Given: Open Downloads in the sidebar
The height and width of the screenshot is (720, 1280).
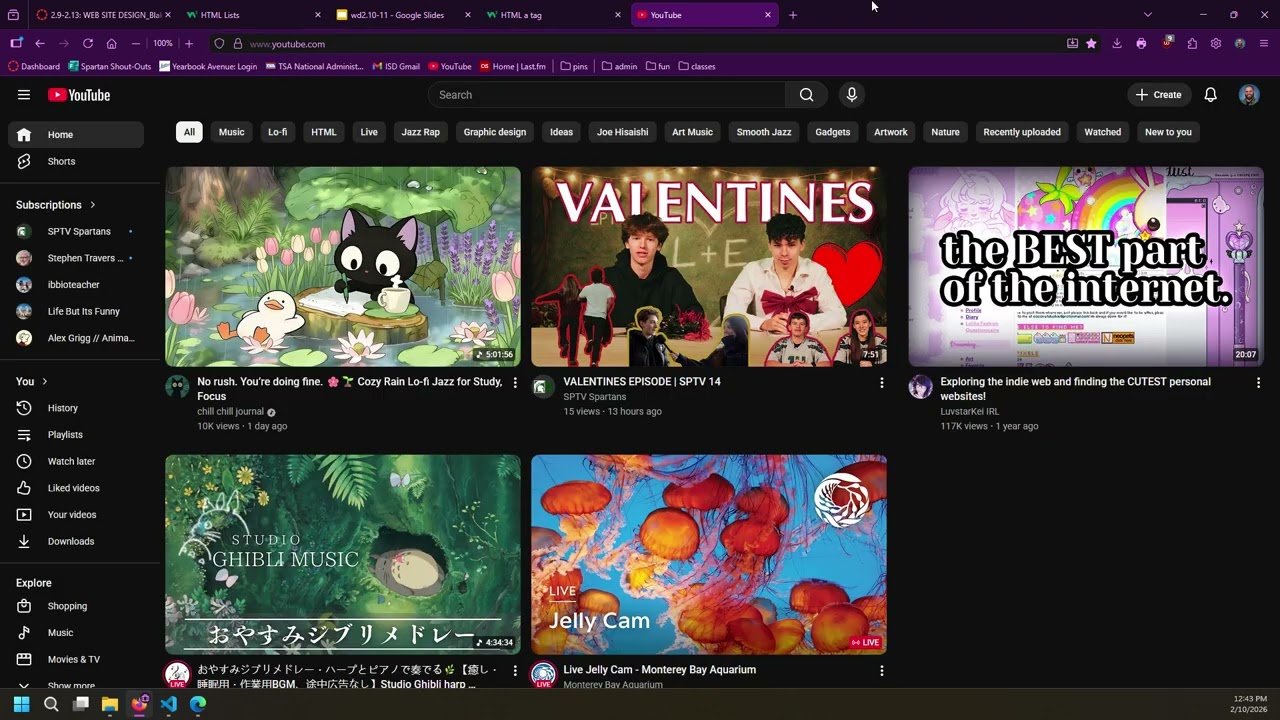Looking at the screenshot, I should [x=76, y=541].
